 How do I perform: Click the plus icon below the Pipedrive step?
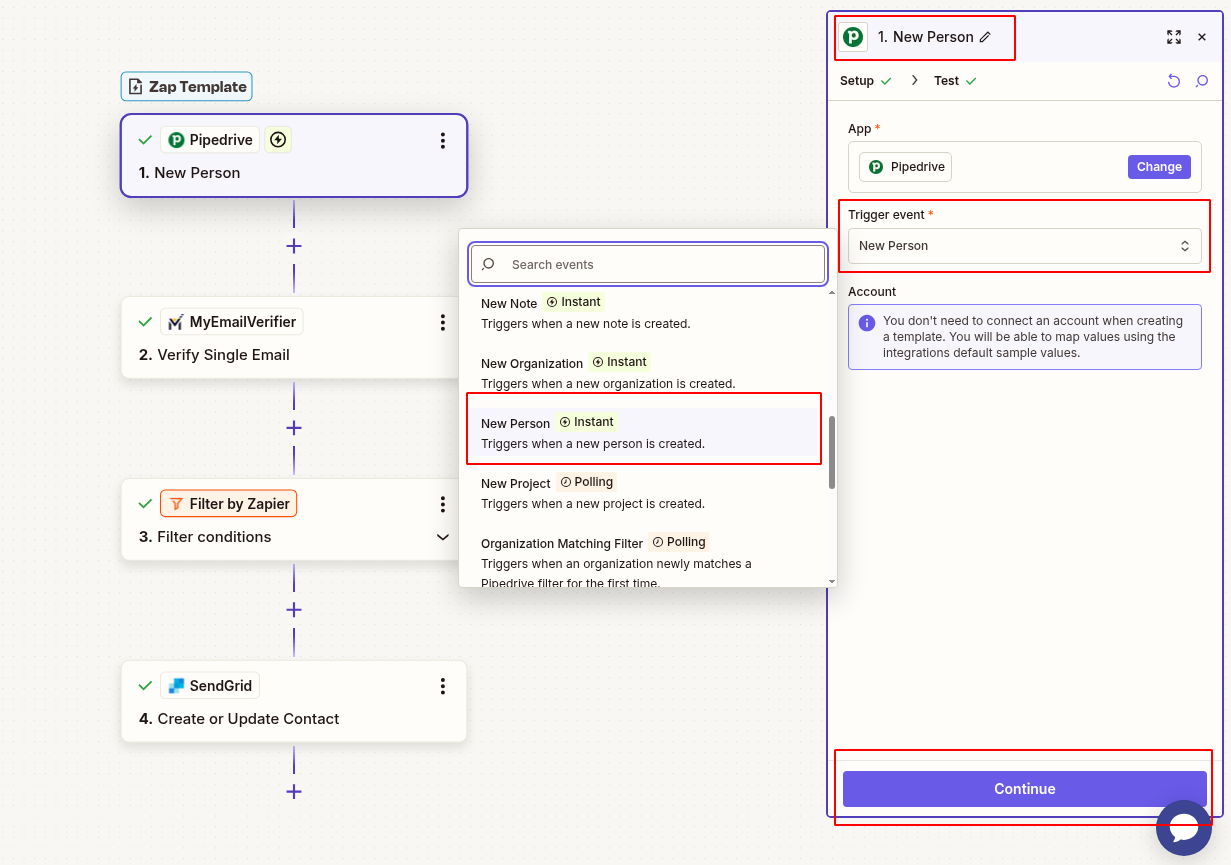[293, 245]
